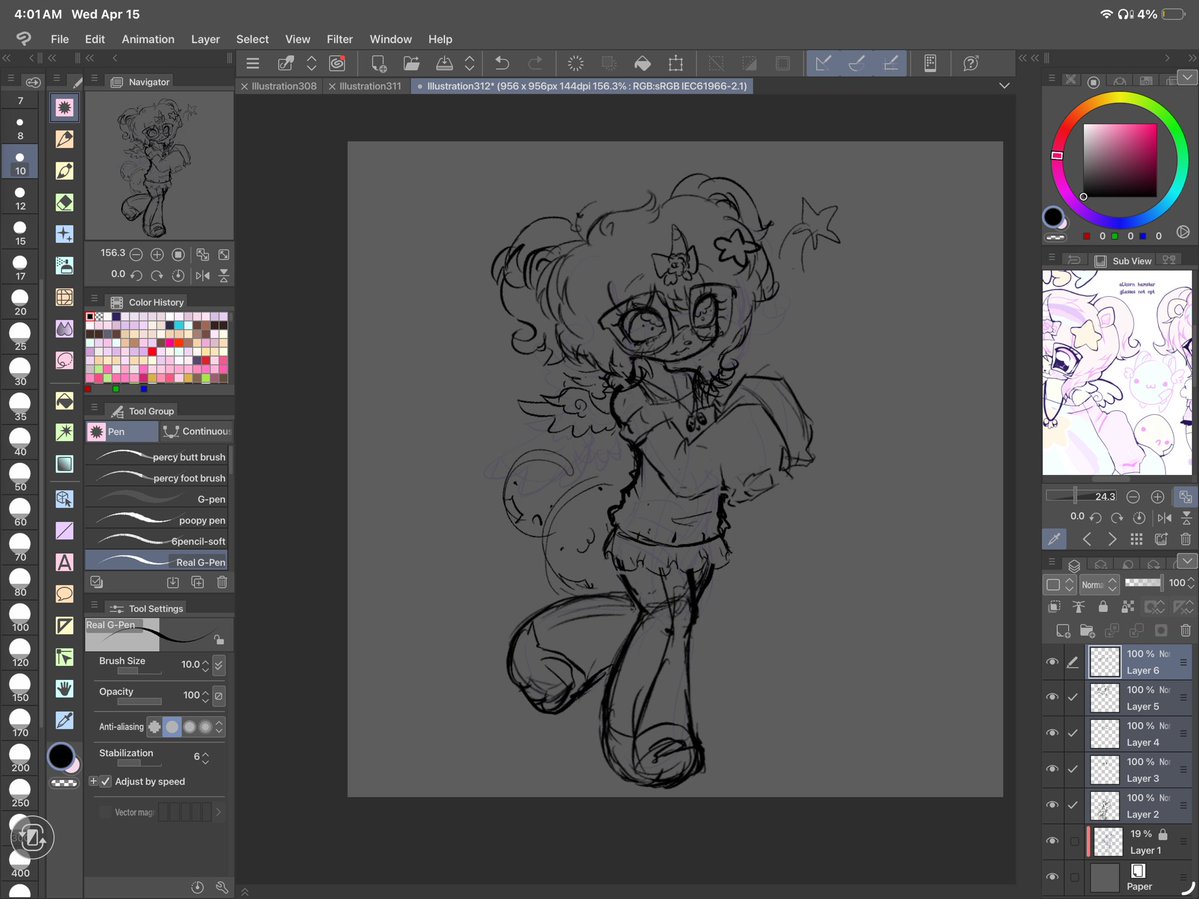Hide Layer 4 with its eye icon
The width and height of the screenshot is (1199, 899).
point(1052,733)
